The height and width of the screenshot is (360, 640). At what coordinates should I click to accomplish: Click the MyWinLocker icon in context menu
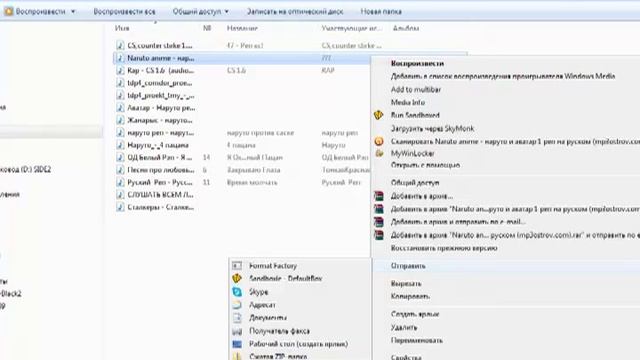[x=379, y=153]
